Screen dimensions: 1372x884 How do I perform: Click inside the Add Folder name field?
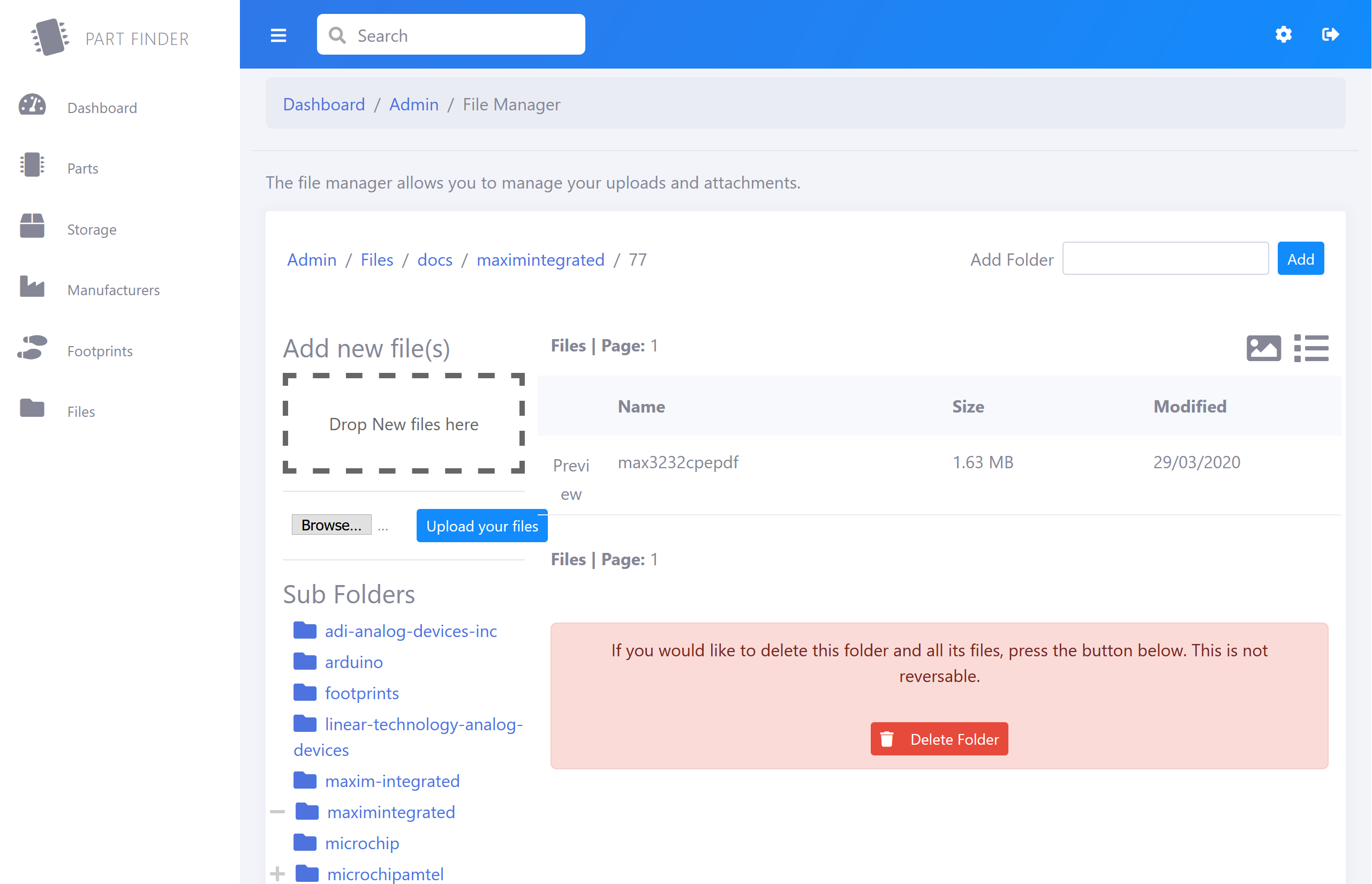click(1165, 258)
